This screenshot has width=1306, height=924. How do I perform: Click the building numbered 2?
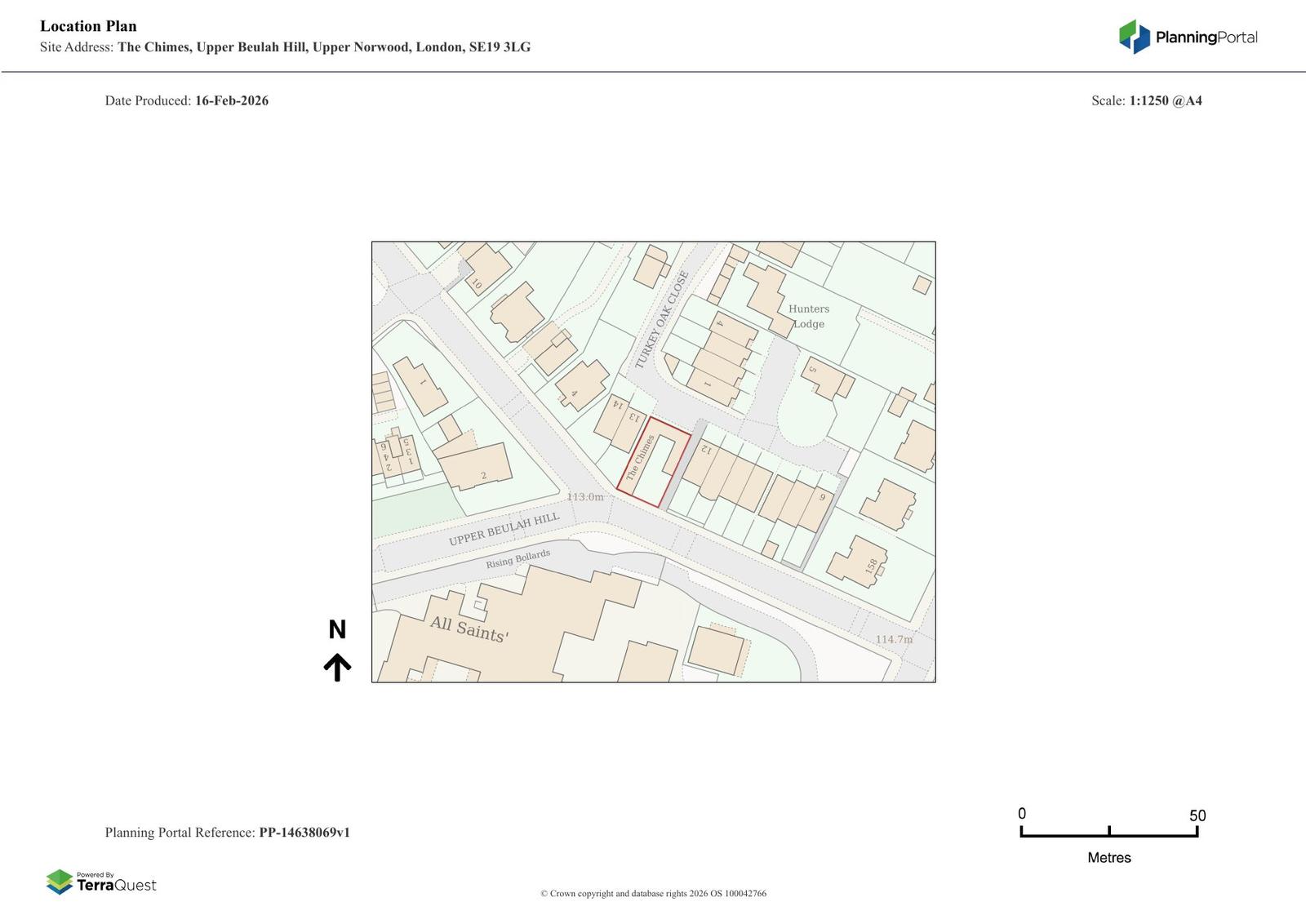[477, 467]
